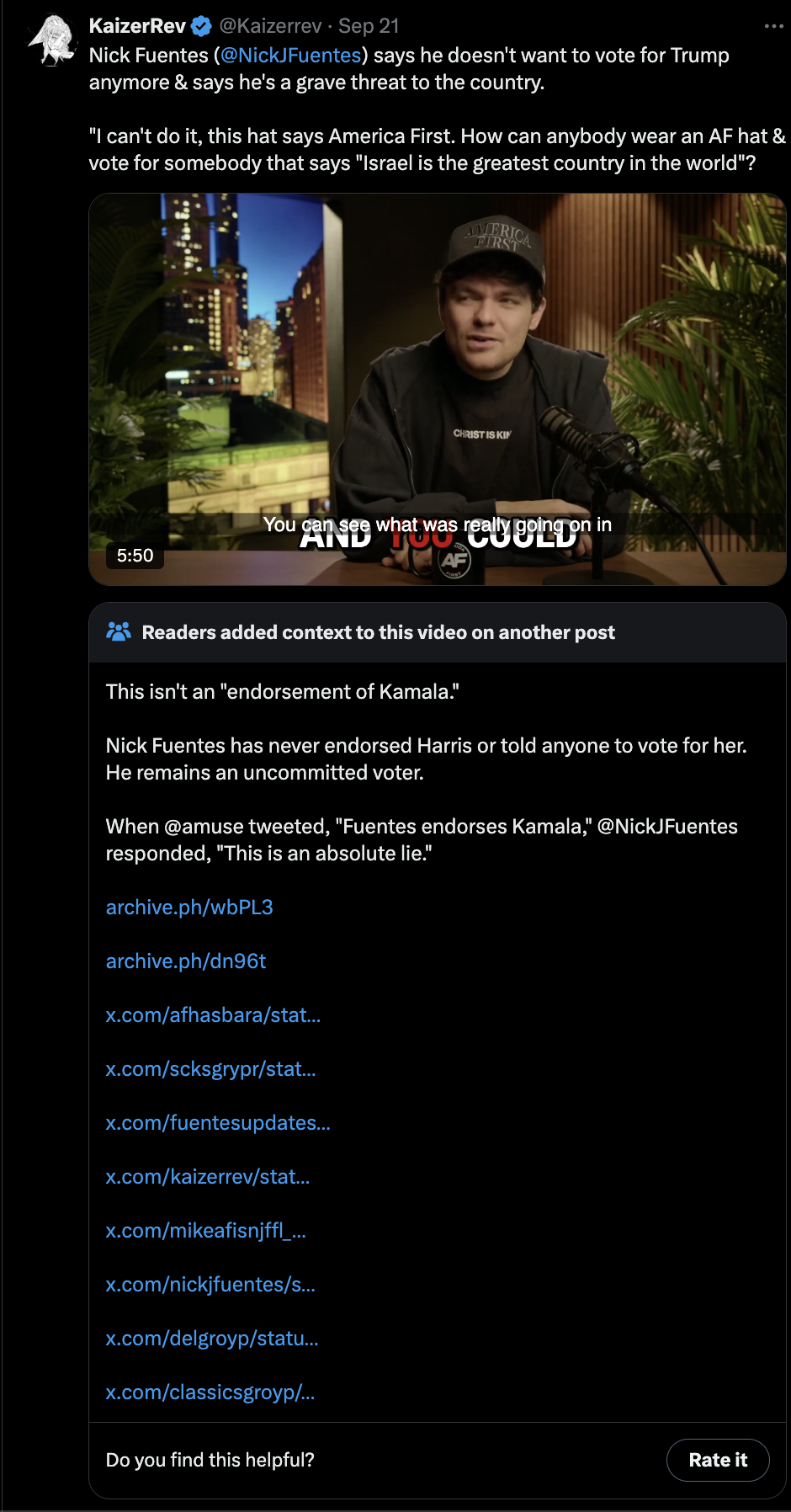Screen dimensions: 791x1512
Task: Open the archive.ph/dn96t link
Action: point(186,961)
